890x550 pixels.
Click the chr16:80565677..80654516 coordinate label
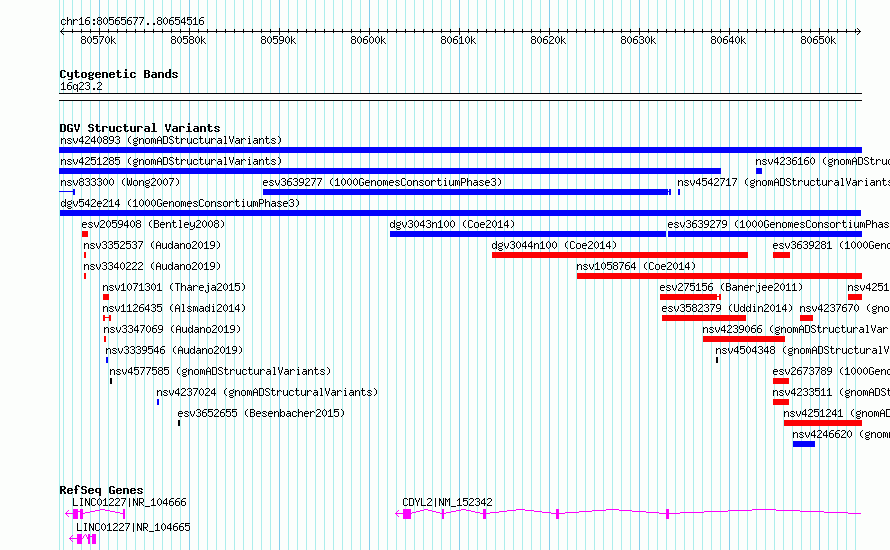coord(132,22)
